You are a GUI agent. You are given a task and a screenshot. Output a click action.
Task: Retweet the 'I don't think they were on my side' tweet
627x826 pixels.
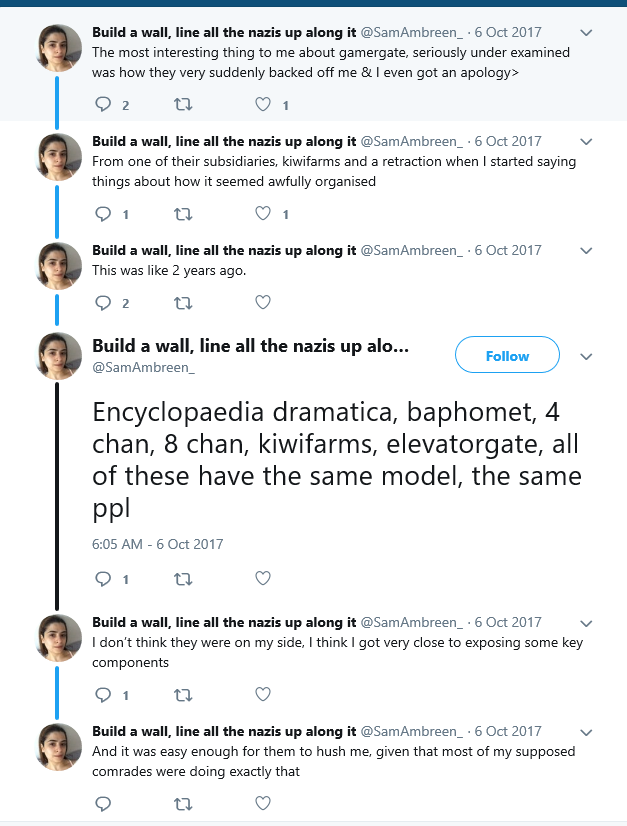click(x=183, y=695)
